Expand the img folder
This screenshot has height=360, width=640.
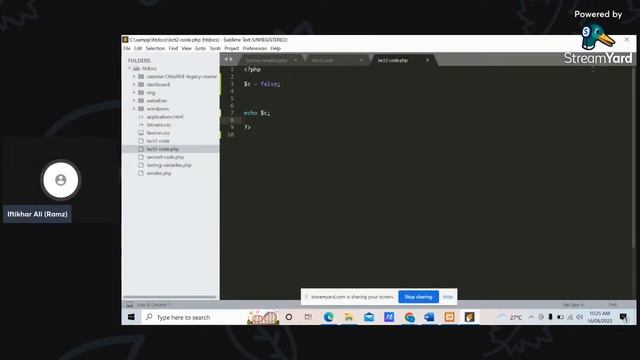click(134, 93)
